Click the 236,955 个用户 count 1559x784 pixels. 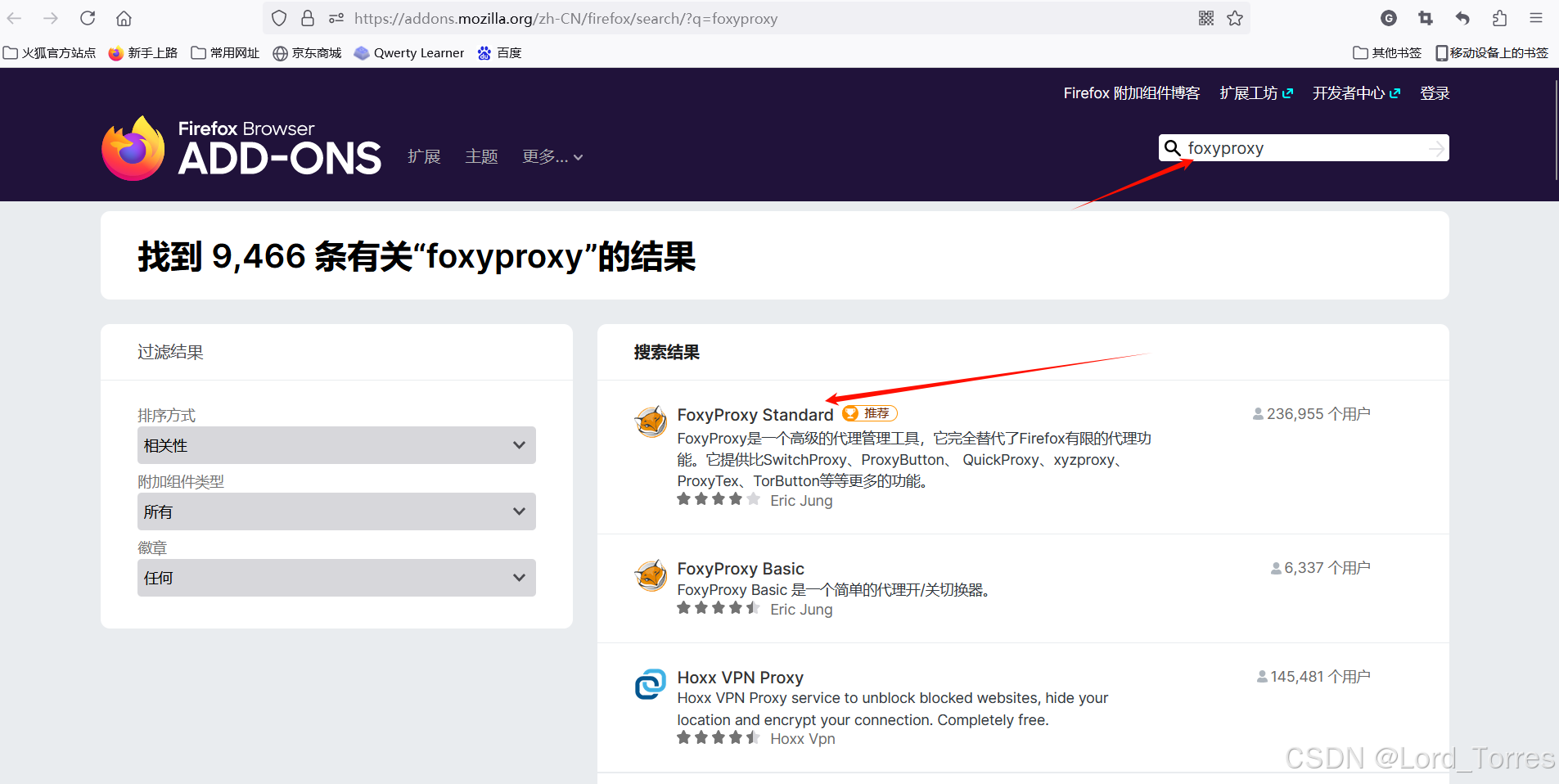pyautogui.click(x=1312, y=414)
